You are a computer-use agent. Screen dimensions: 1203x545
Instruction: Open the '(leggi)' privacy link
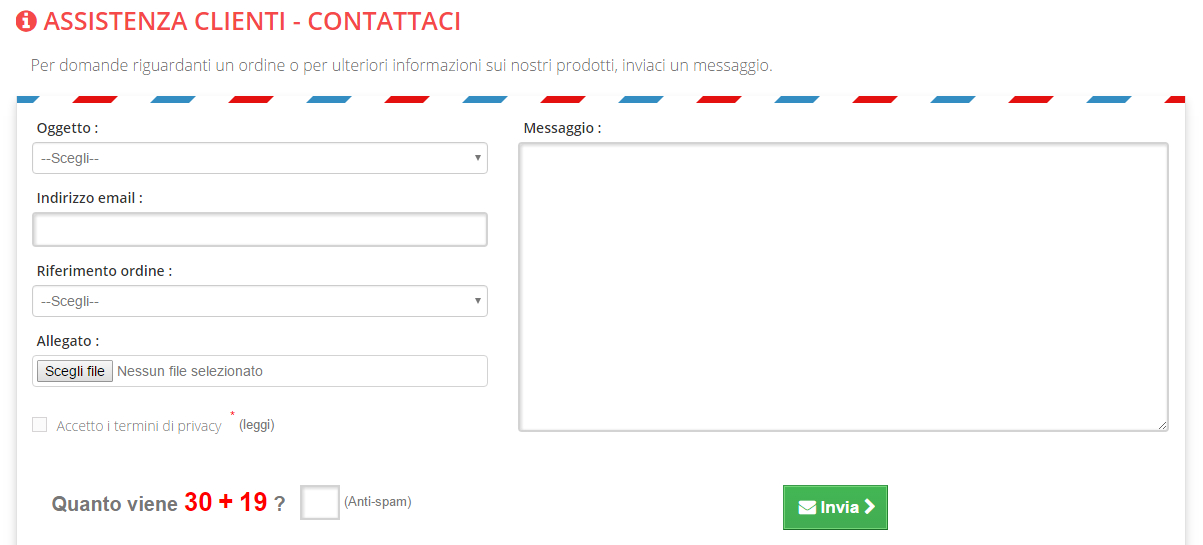point(256,425)
